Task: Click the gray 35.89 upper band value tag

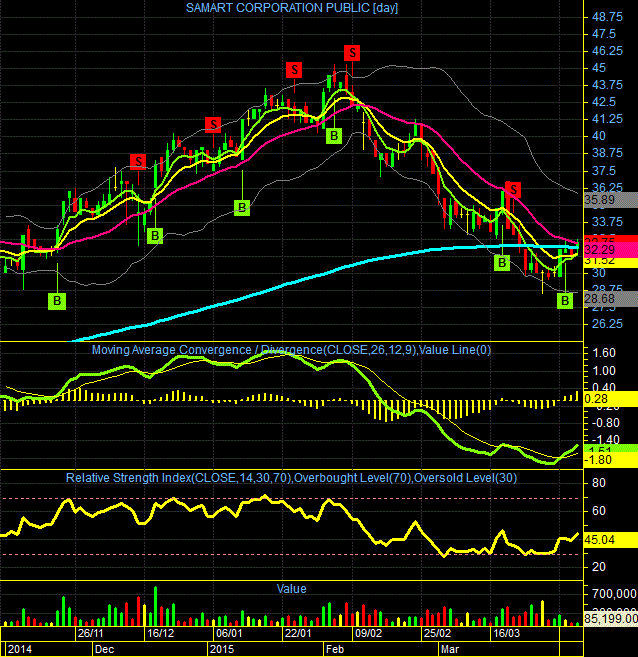Action: click(611, 200)
